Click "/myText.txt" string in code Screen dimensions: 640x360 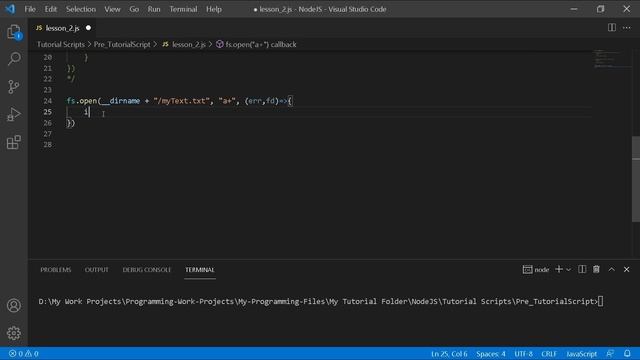tap(181, 101)
